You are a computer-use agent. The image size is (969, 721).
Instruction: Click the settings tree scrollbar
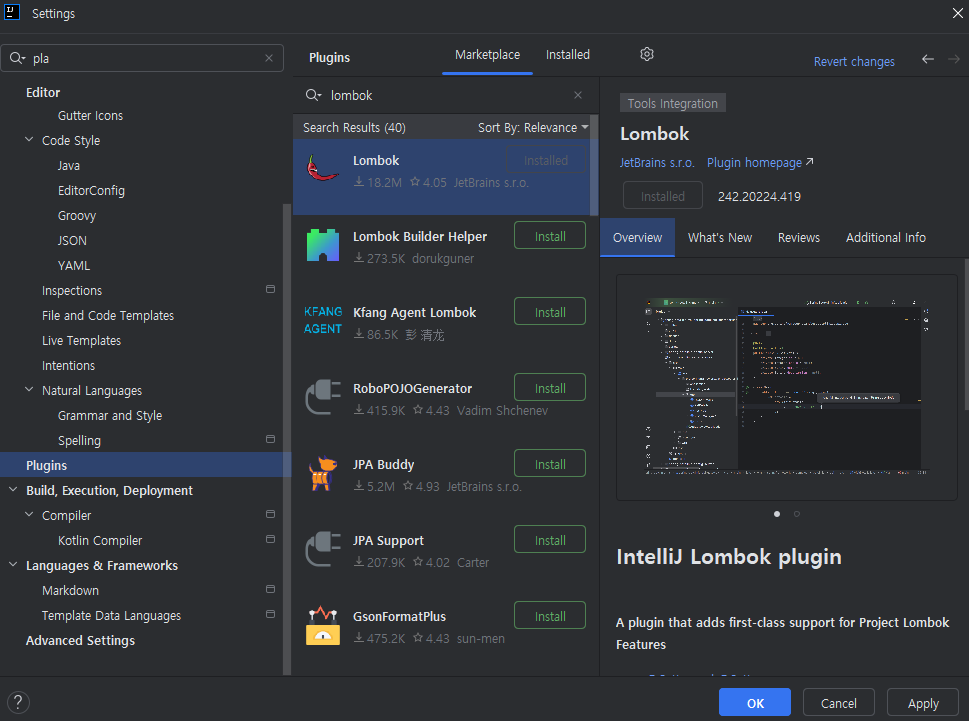click(x=286, y=439)
